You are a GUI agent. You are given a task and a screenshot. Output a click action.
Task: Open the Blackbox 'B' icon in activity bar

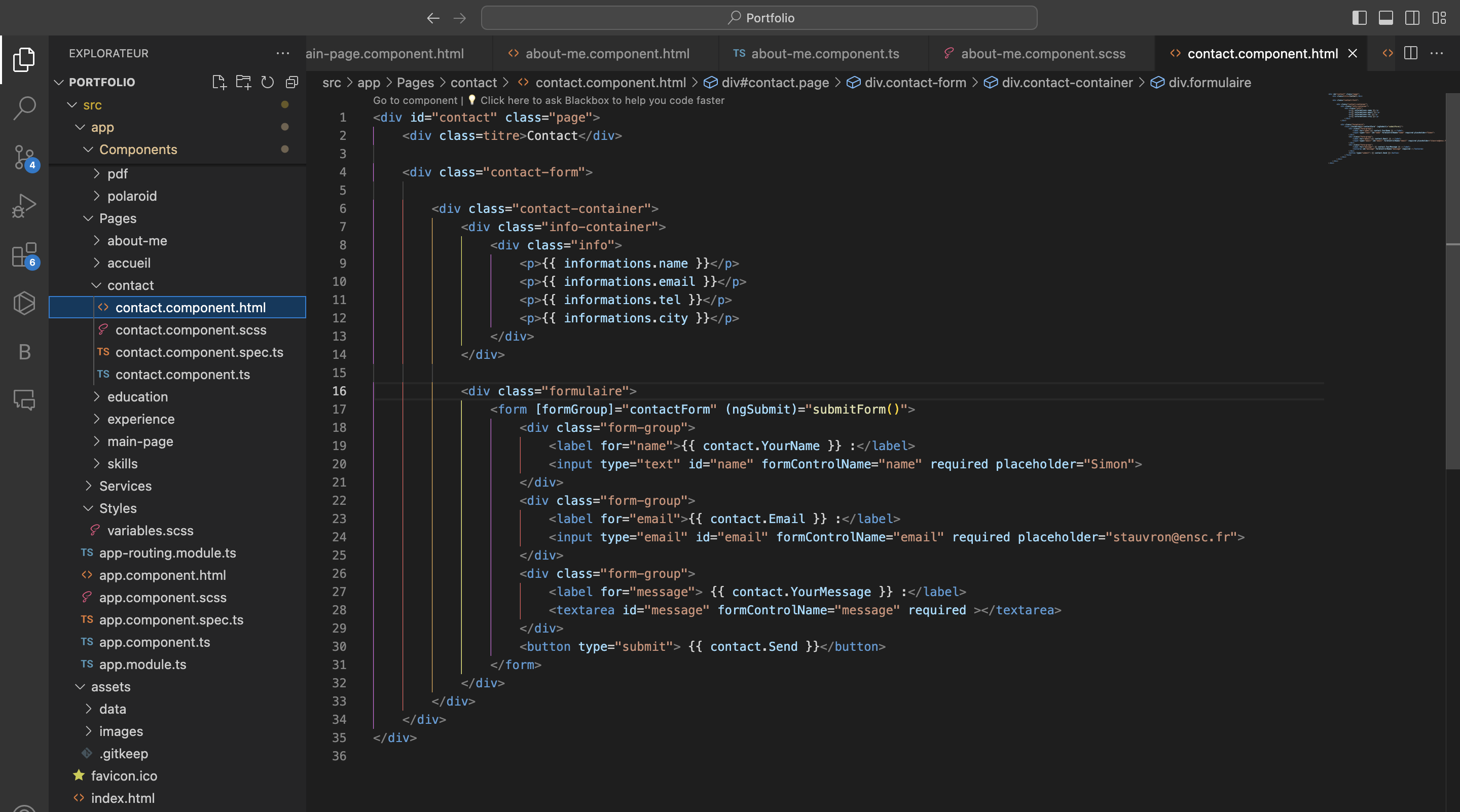(24, 352)
